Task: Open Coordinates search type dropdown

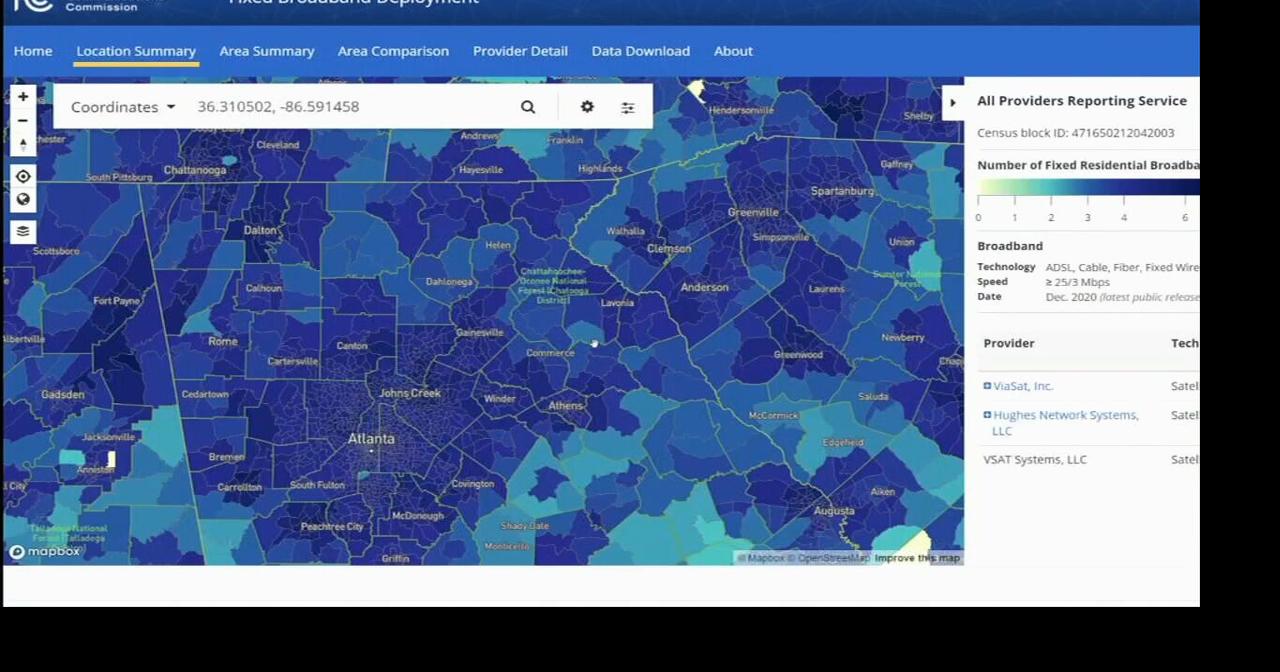Action: click(123, 107)
